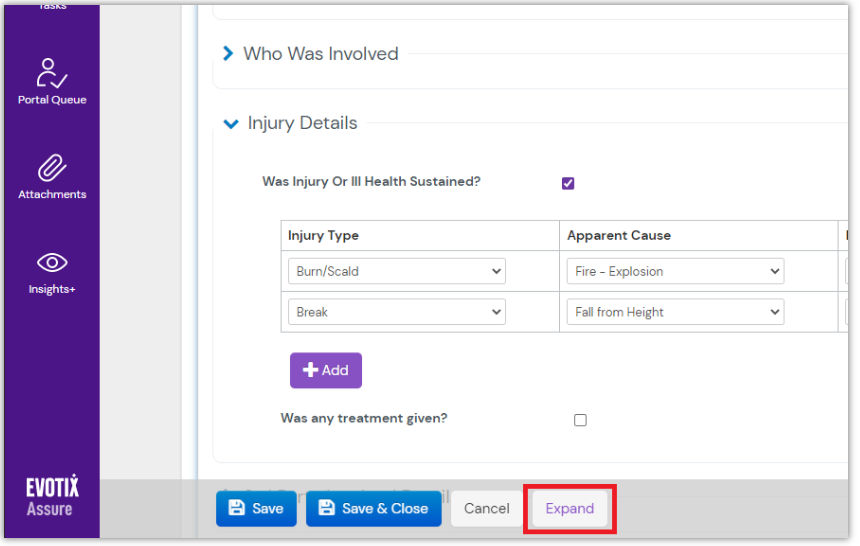Open the Fall from Height cause dropdown
The width and height of the screenshot is (860, 546).
675,312
